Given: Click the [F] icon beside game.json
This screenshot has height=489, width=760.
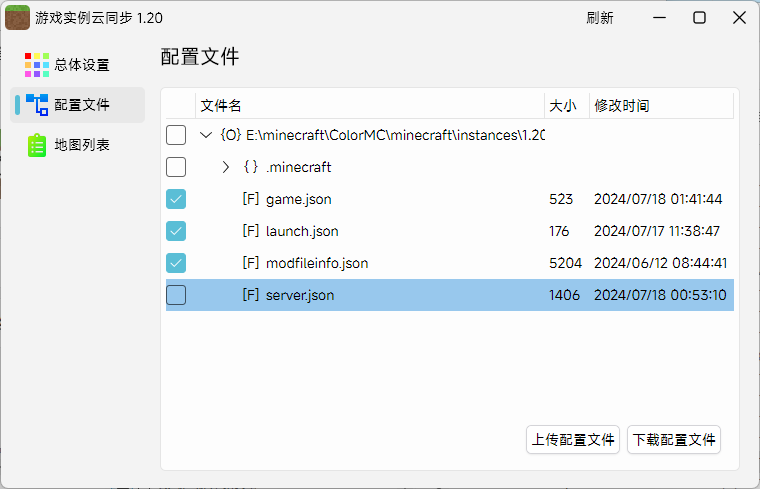Looking at the screenshot, I should coord(251,199).
